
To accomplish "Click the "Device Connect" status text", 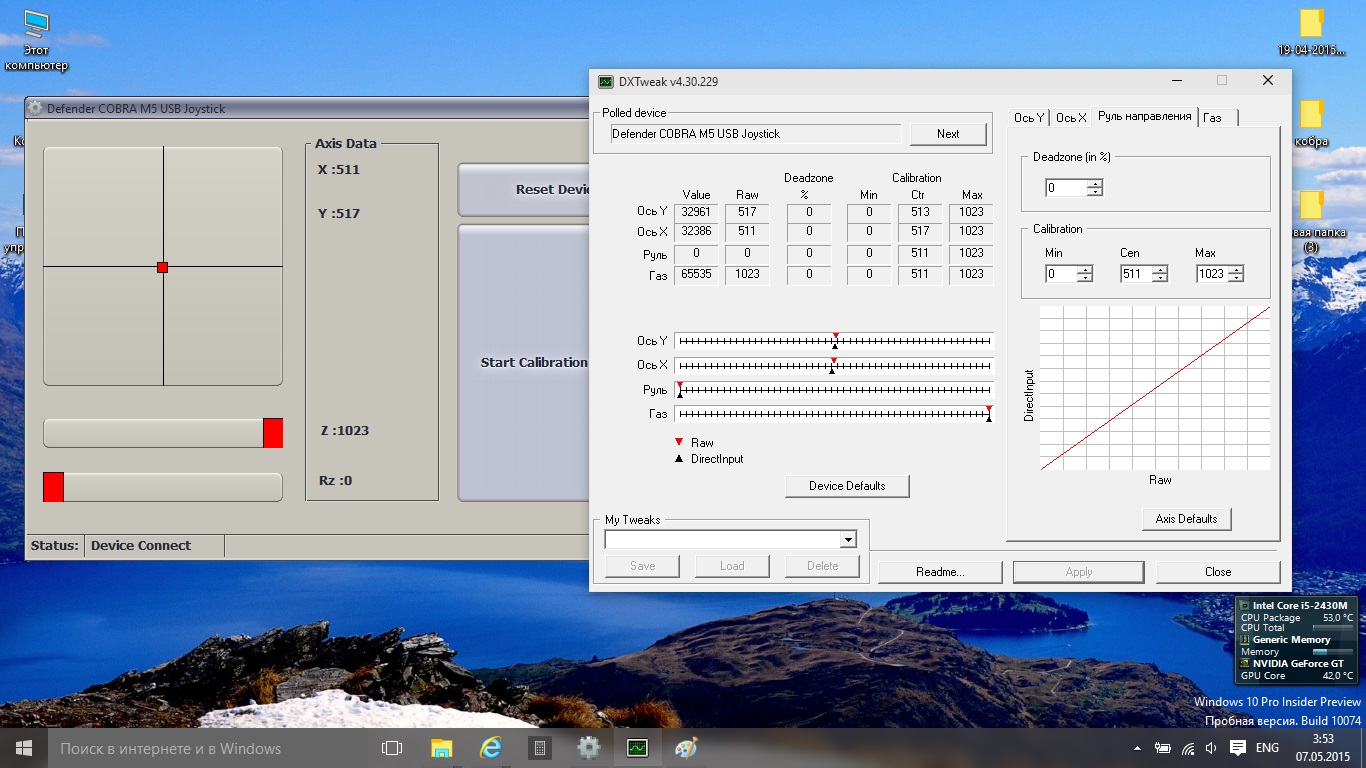I will coord(141,546).
